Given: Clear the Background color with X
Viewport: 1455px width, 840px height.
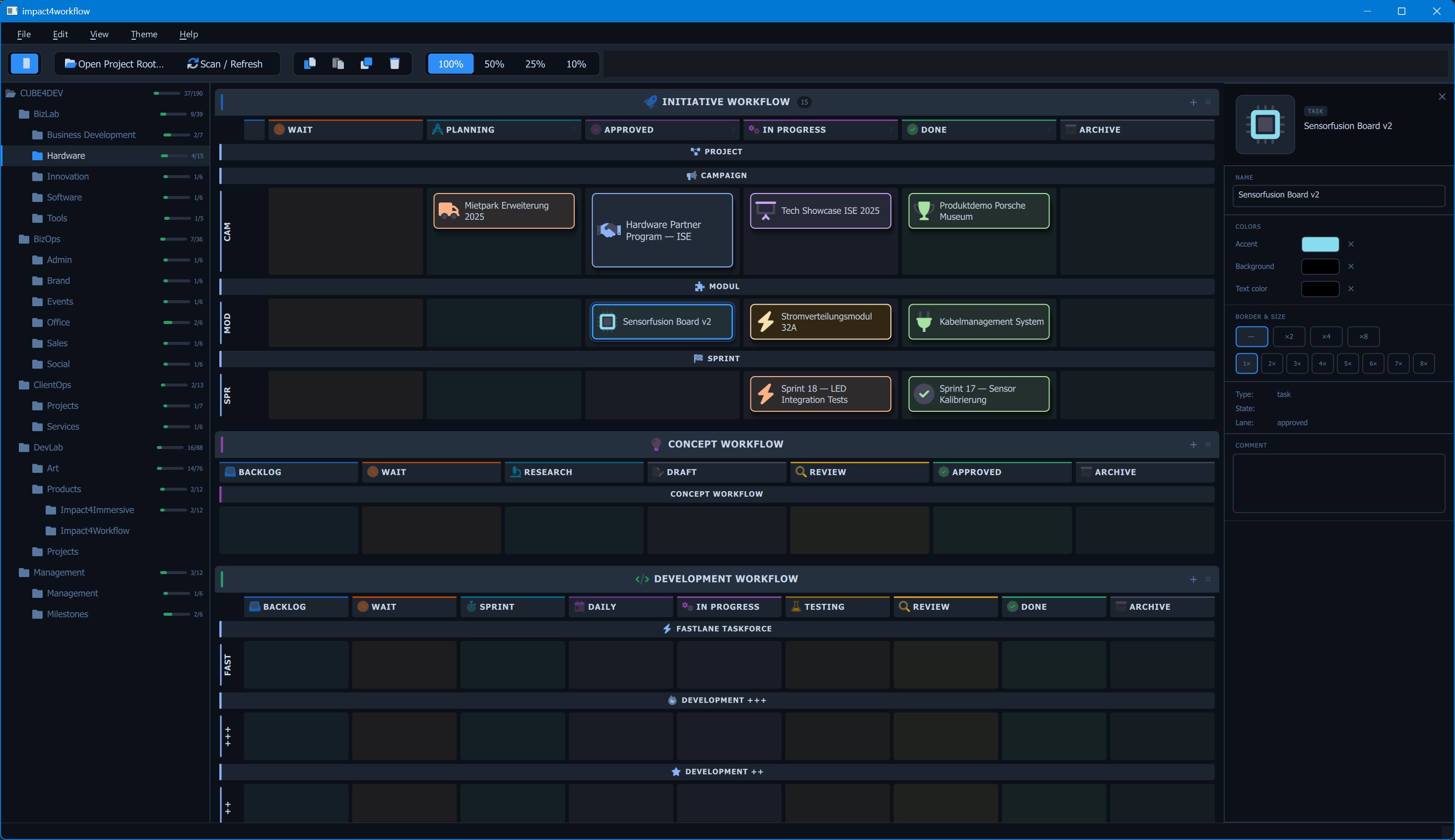Looking at the screenshot, I should coord(1351,266).
